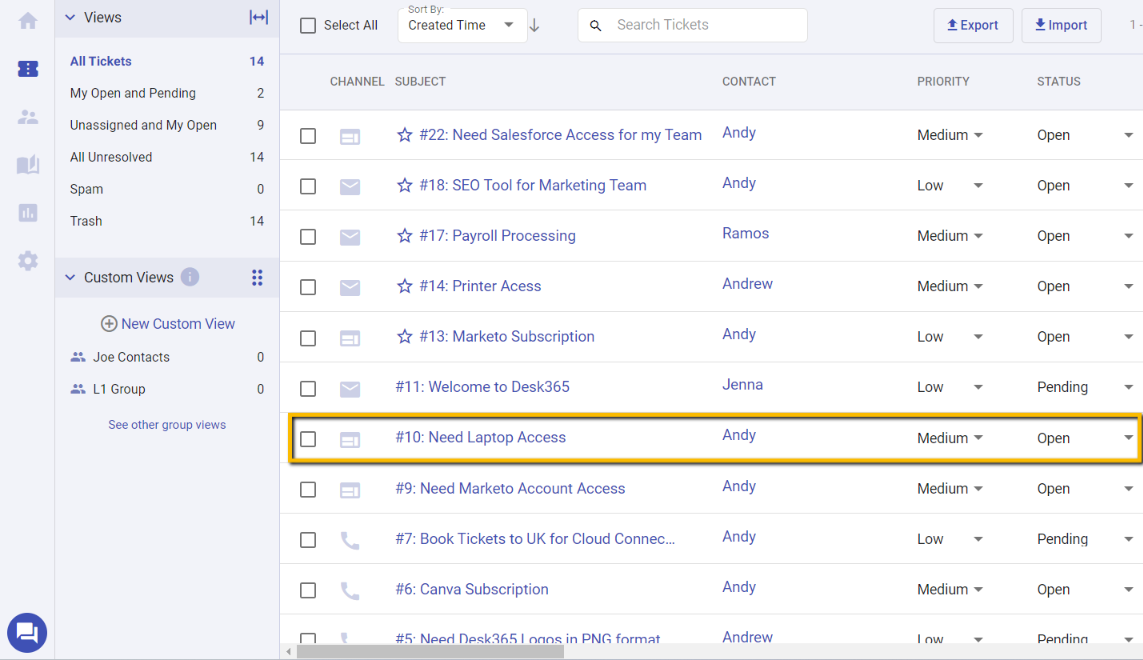Check the checkbox for ticket #22
The image size is (1143, 660).
tap(308, 135)
